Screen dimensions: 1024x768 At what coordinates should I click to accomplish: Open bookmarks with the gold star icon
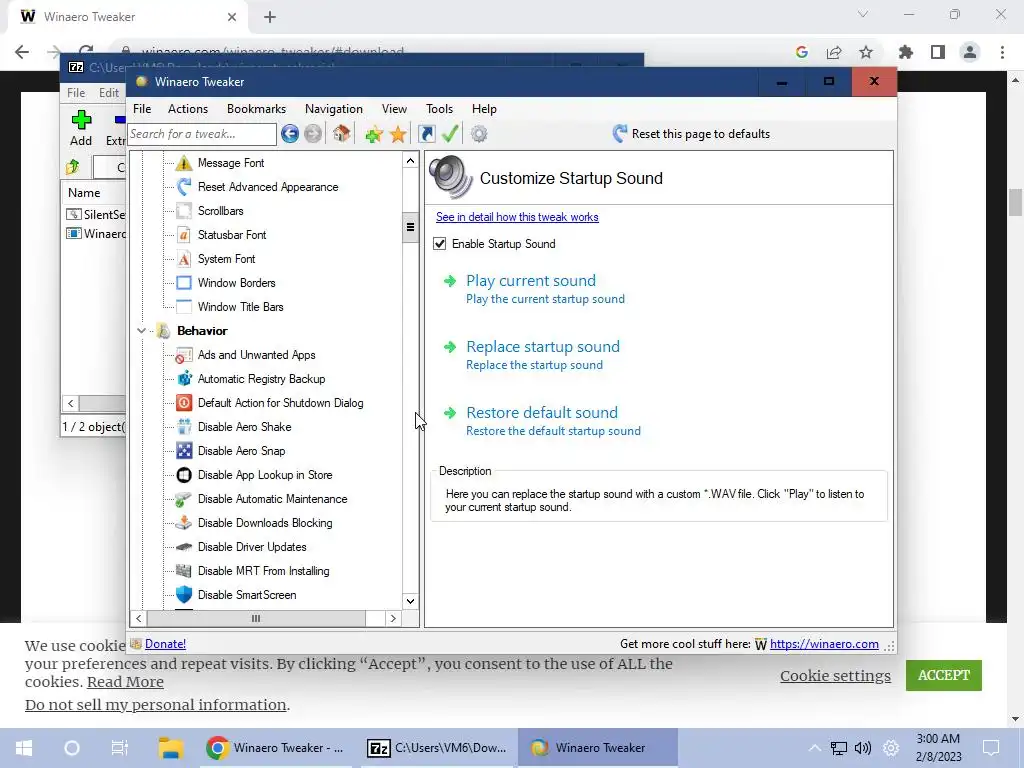398,135
